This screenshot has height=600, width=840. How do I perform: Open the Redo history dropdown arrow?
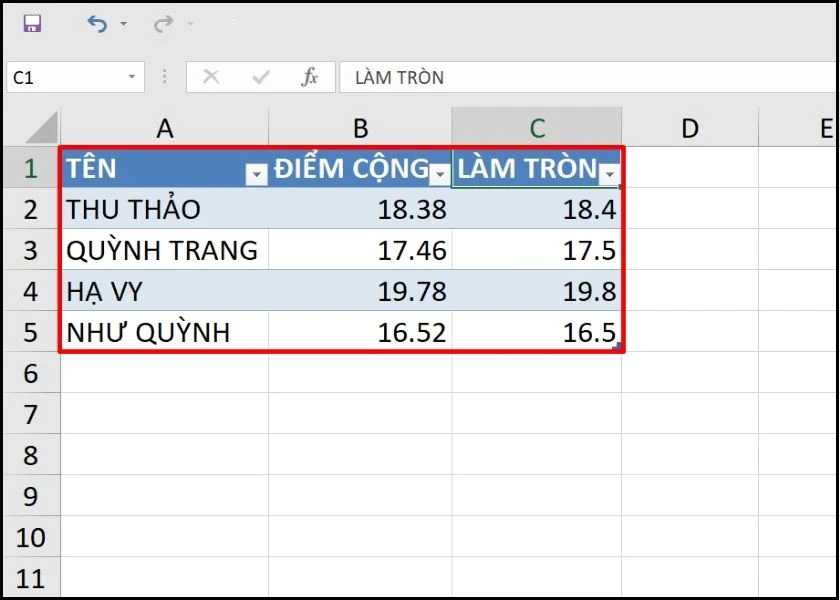click(190, 24)
